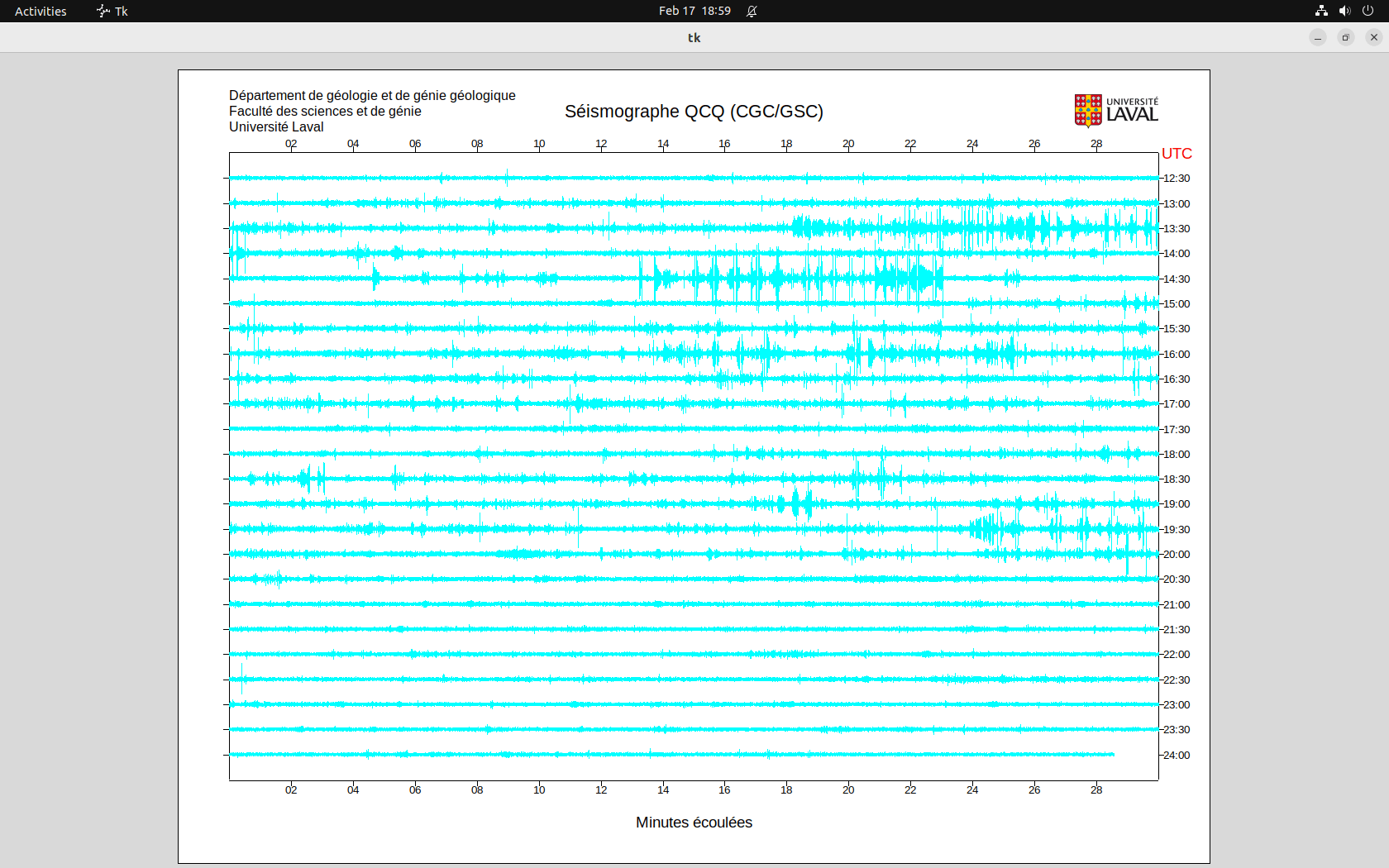Open the clock showing Feb 17 18:59

coord(694,11)
